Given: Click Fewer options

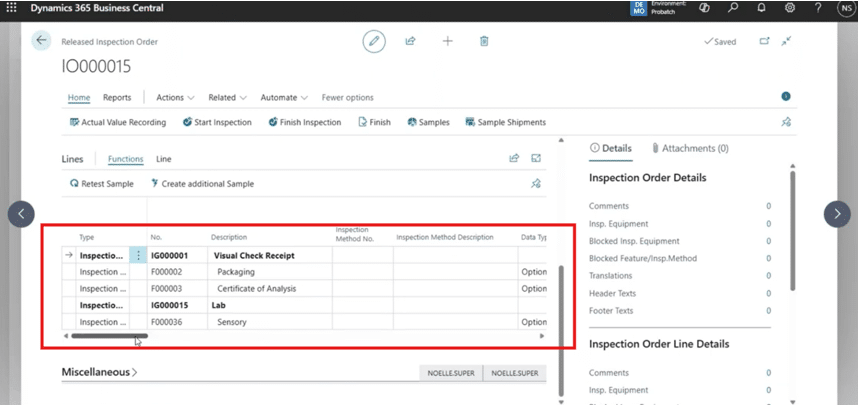Looking at the screenshot, I should pyautogui.click(x=347, y=98).
